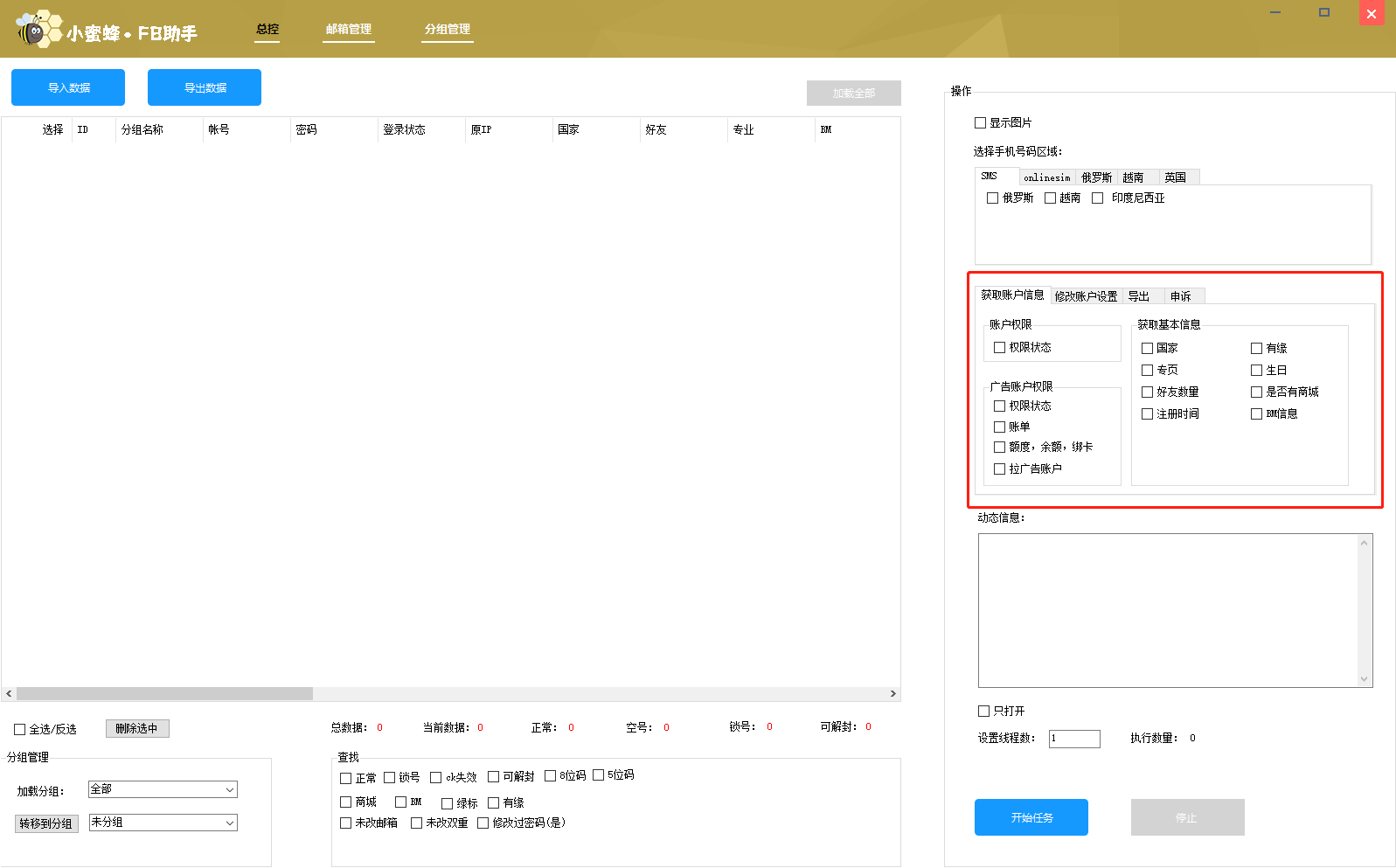Enable the 好友数量 checkbox
This screenshot has height=868, width=1396.
coord(1147,392)
